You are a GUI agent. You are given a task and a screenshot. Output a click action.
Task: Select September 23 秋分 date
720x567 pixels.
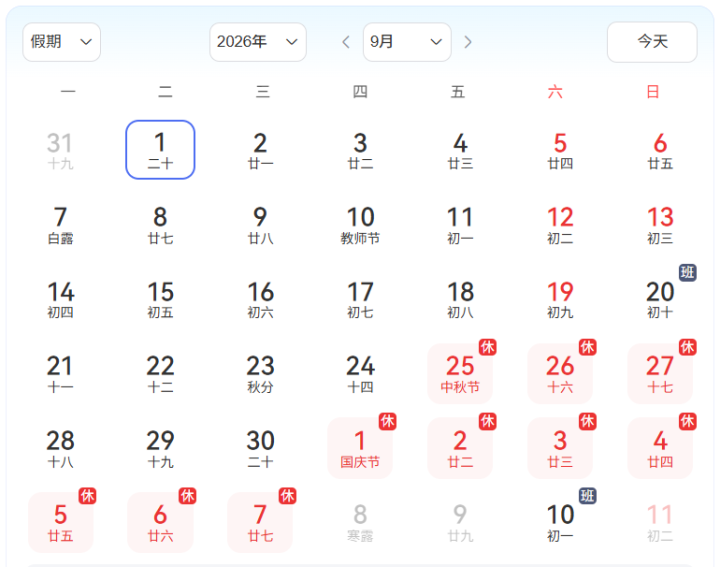pyautogui.click(x=260, y=373)
